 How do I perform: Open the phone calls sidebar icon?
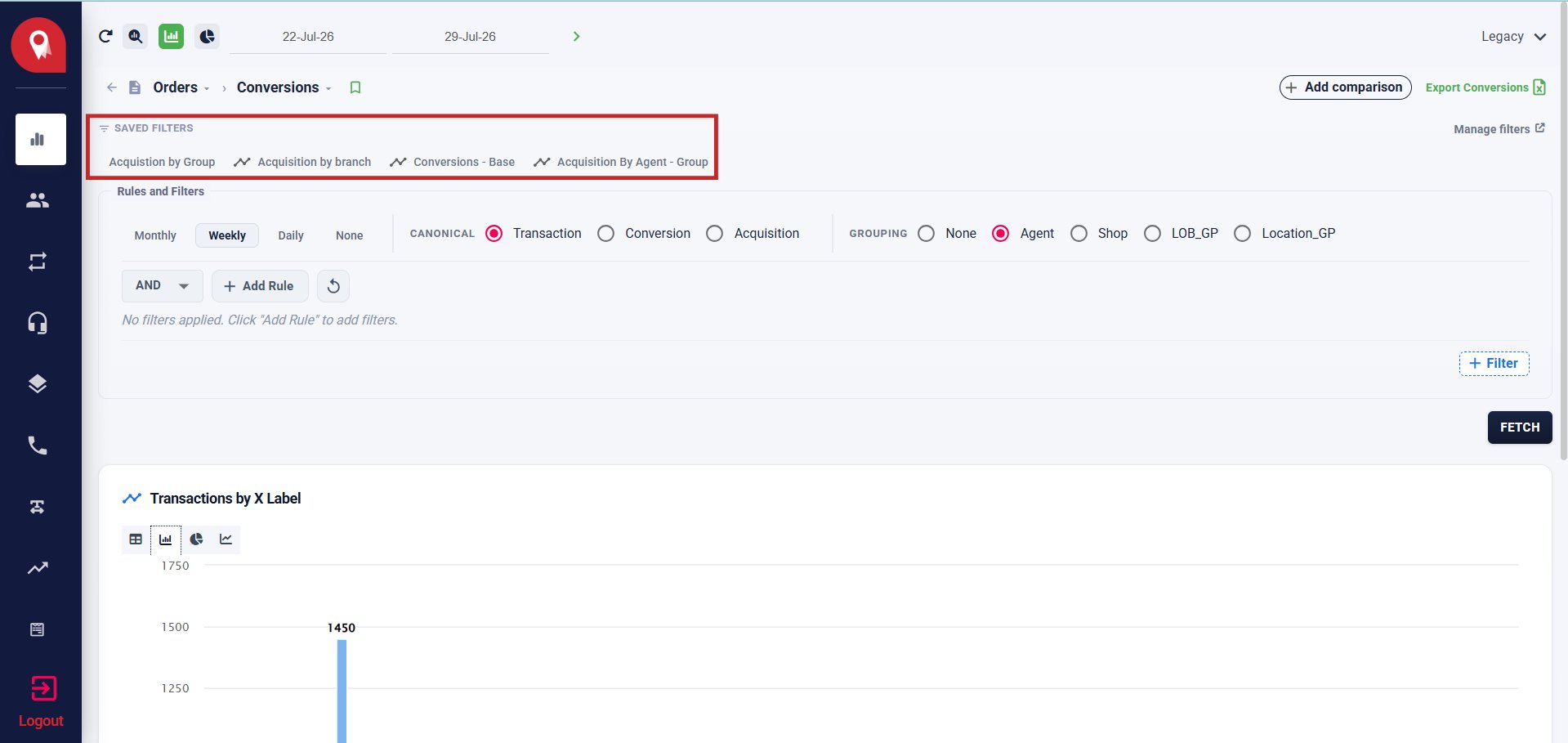tap(38, 445)
